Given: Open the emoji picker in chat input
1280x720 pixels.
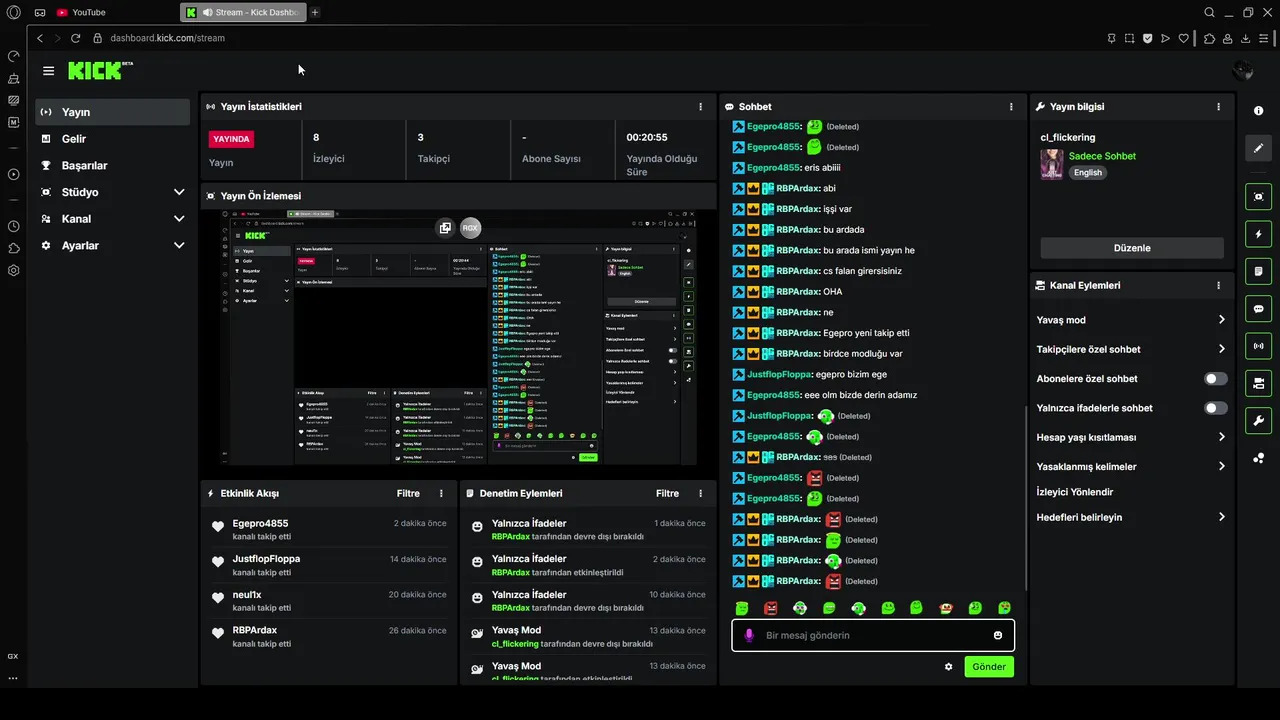Looking at the screenshot, I should click(x=998, y=635).
